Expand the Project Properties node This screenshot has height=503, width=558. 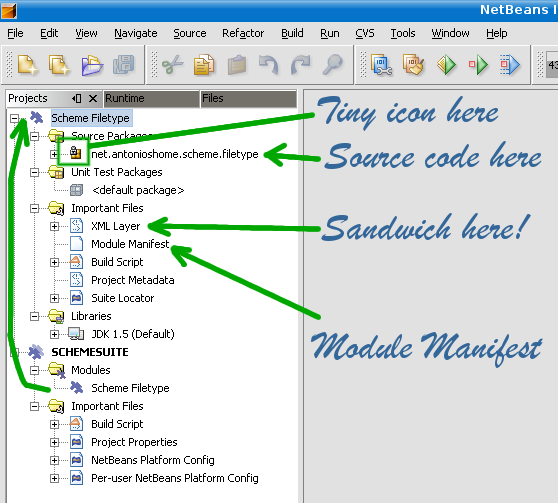coord(54,442)
